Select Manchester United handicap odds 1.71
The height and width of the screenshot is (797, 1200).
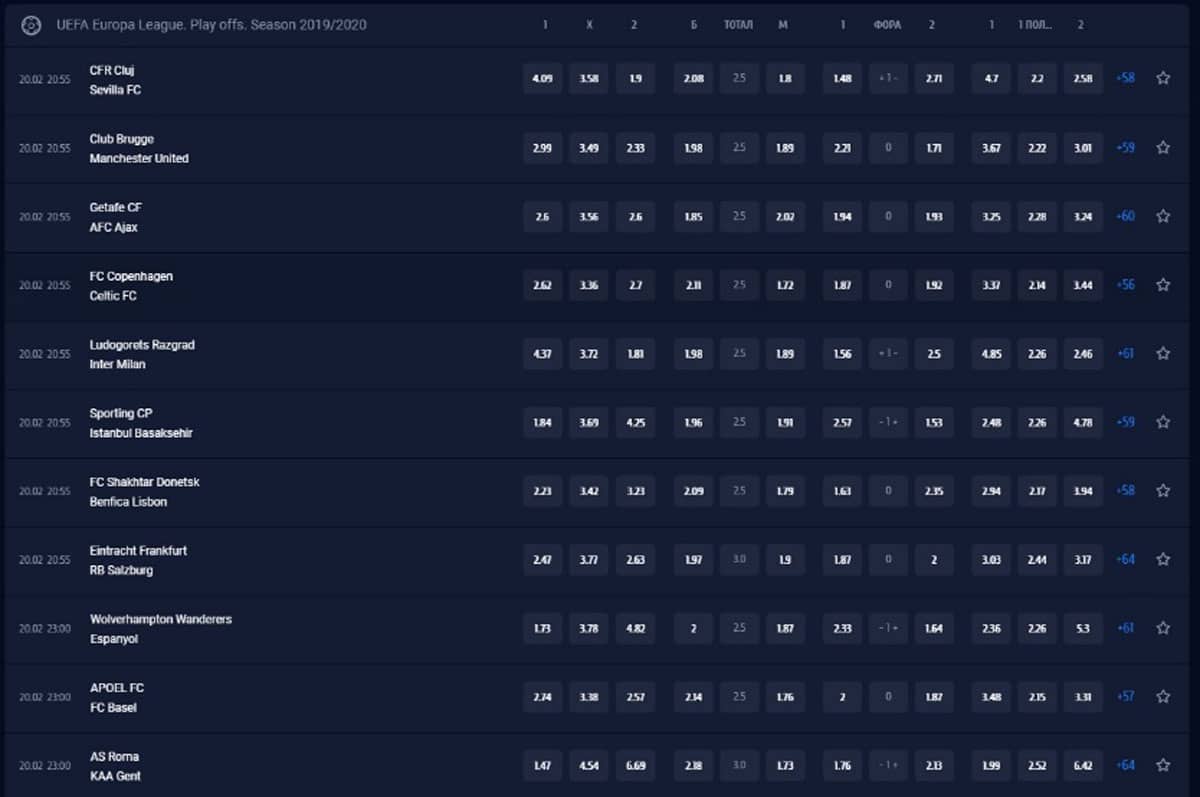(x=934, y=147)
